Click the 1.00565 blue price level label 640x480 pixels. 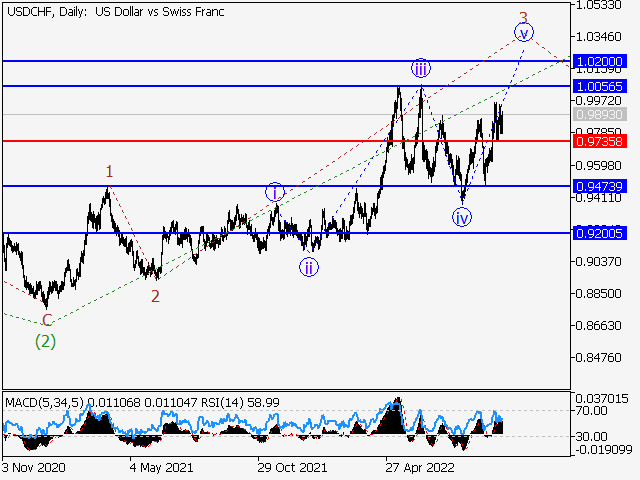[600, 87]
